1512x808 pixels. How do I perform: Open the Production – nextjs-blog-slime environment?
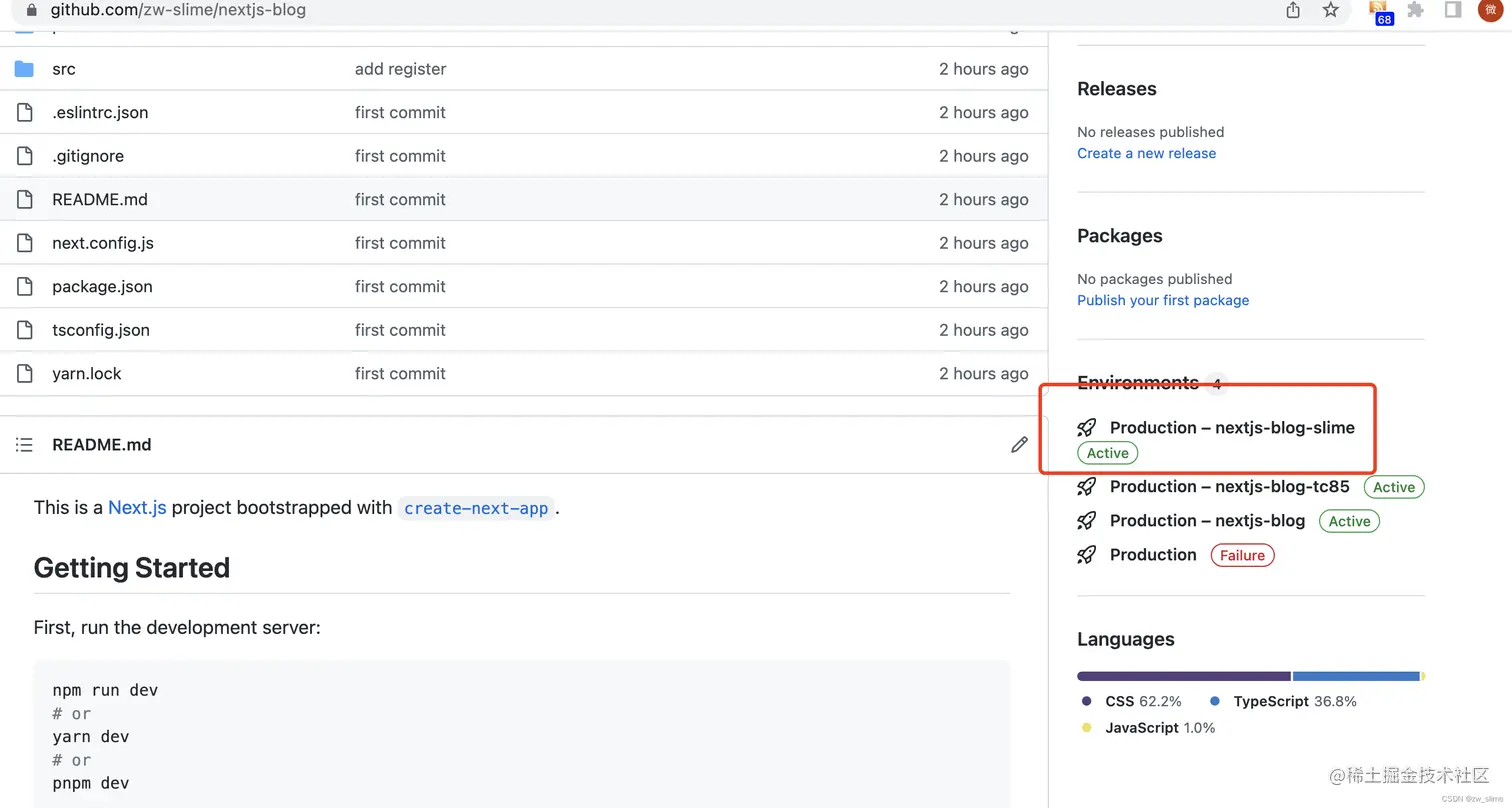point(1232,428)
